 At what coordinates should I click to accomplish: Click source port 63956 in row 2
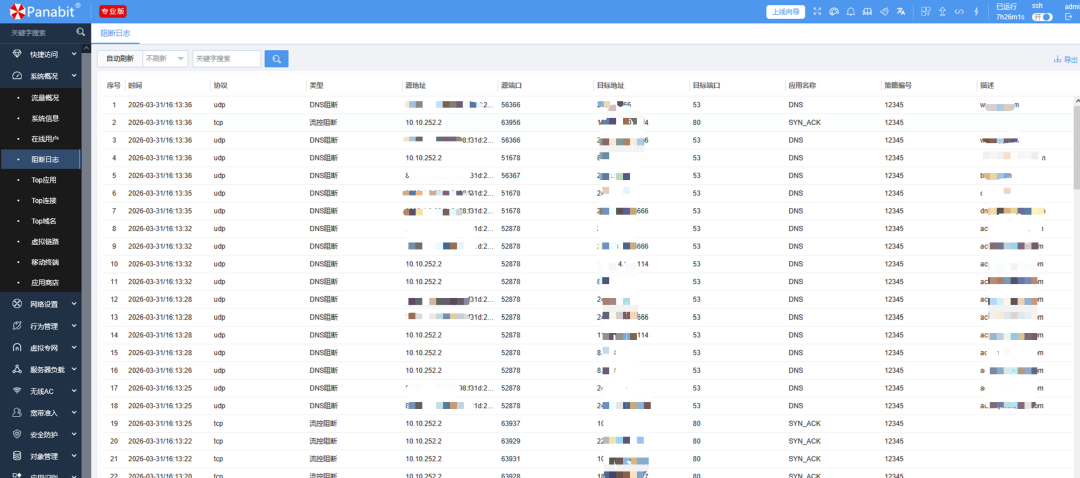511,123
